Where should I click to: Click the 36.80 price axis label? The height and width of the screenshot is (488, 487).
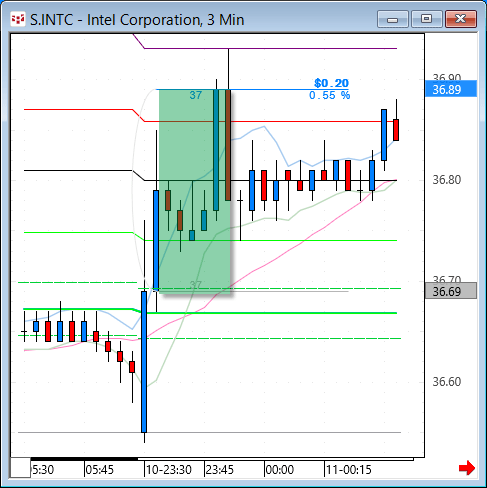click(x=447, y=180)
